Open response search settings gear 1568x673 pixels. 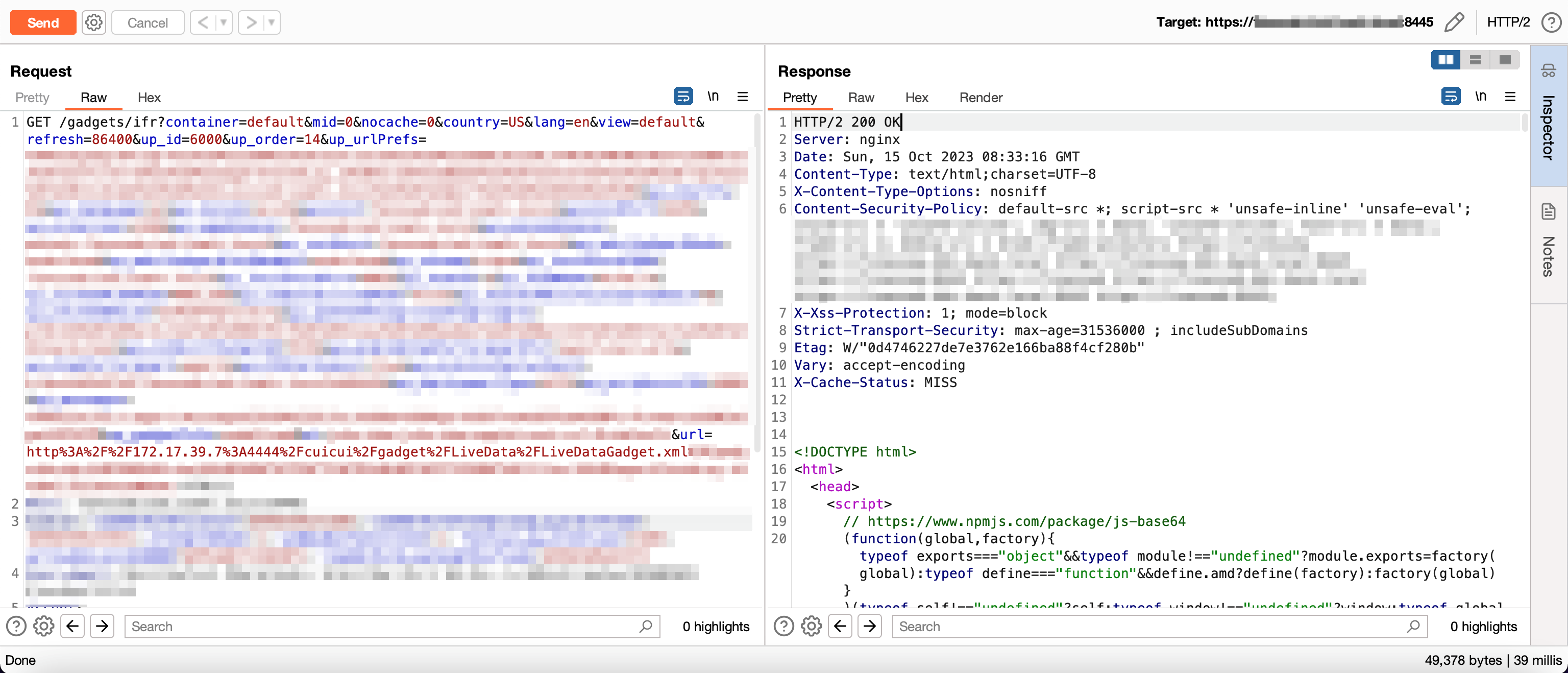coord(811,626)
